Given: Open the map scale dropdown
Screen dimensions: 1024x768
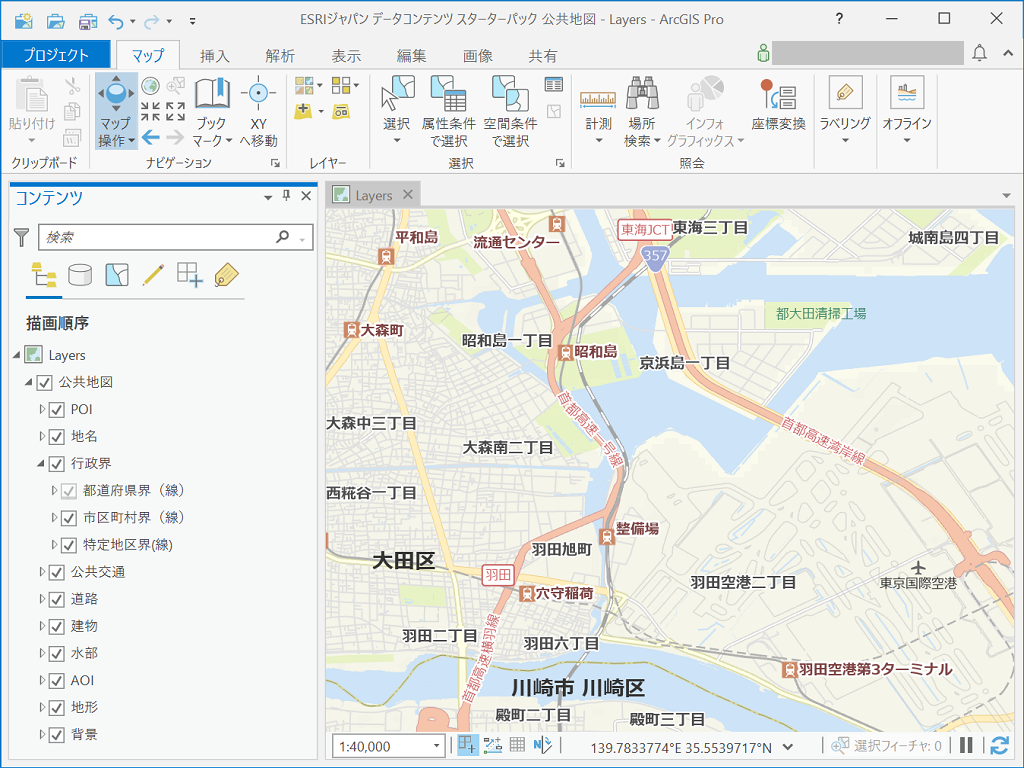Looking at the screenshot, I should point(436,746).
